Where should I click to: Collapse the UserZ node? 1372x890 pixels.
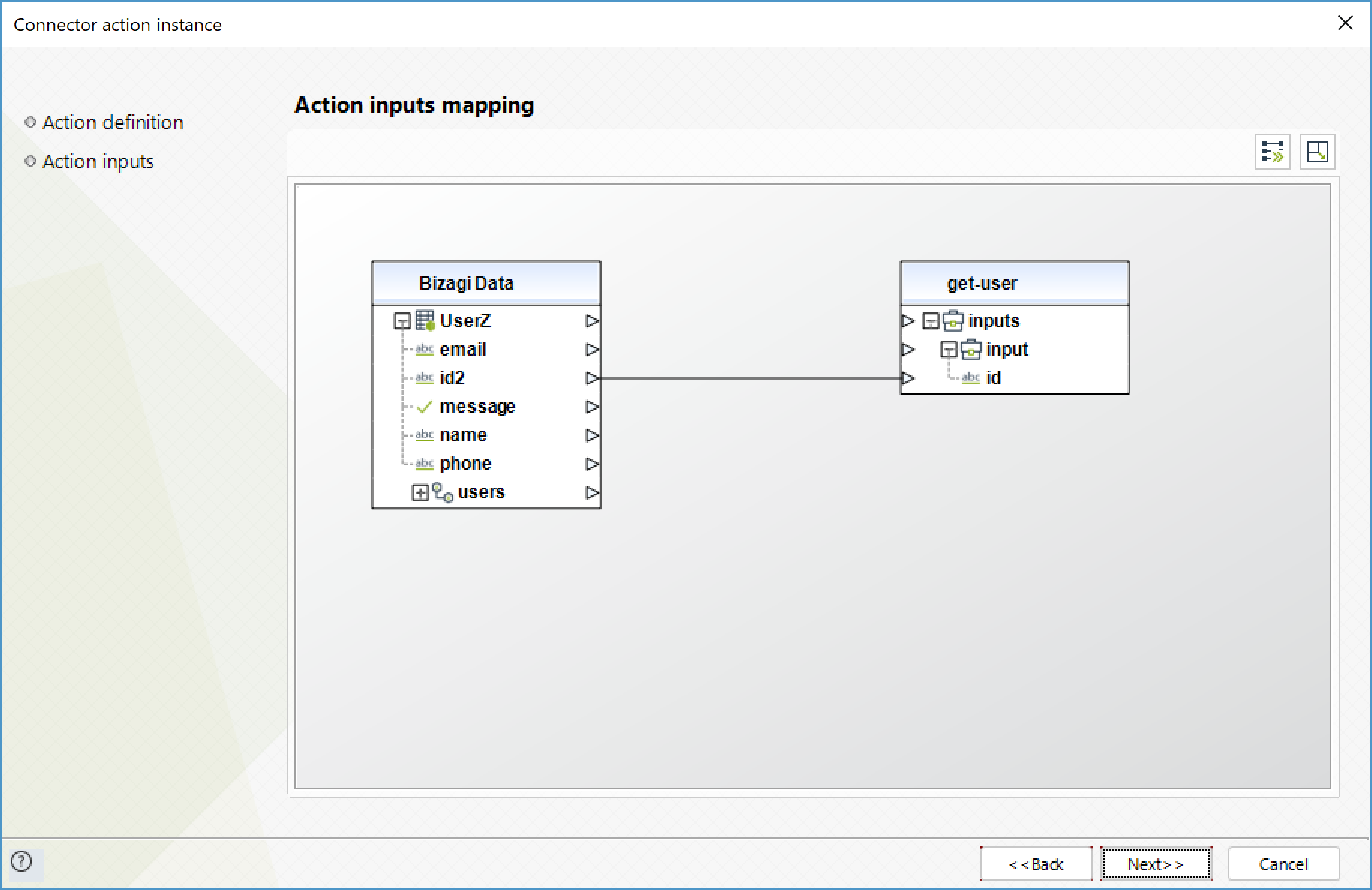coord(402,321)
